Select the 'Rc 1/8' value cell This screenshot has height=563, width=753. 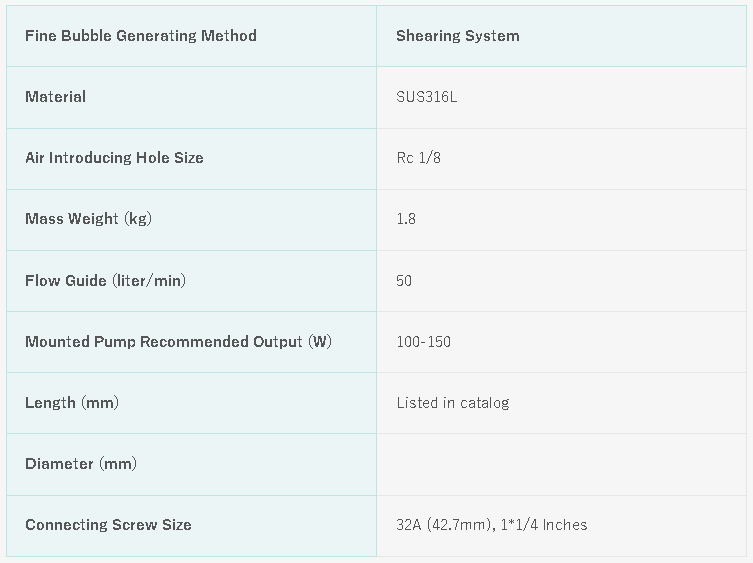[420, 158]
